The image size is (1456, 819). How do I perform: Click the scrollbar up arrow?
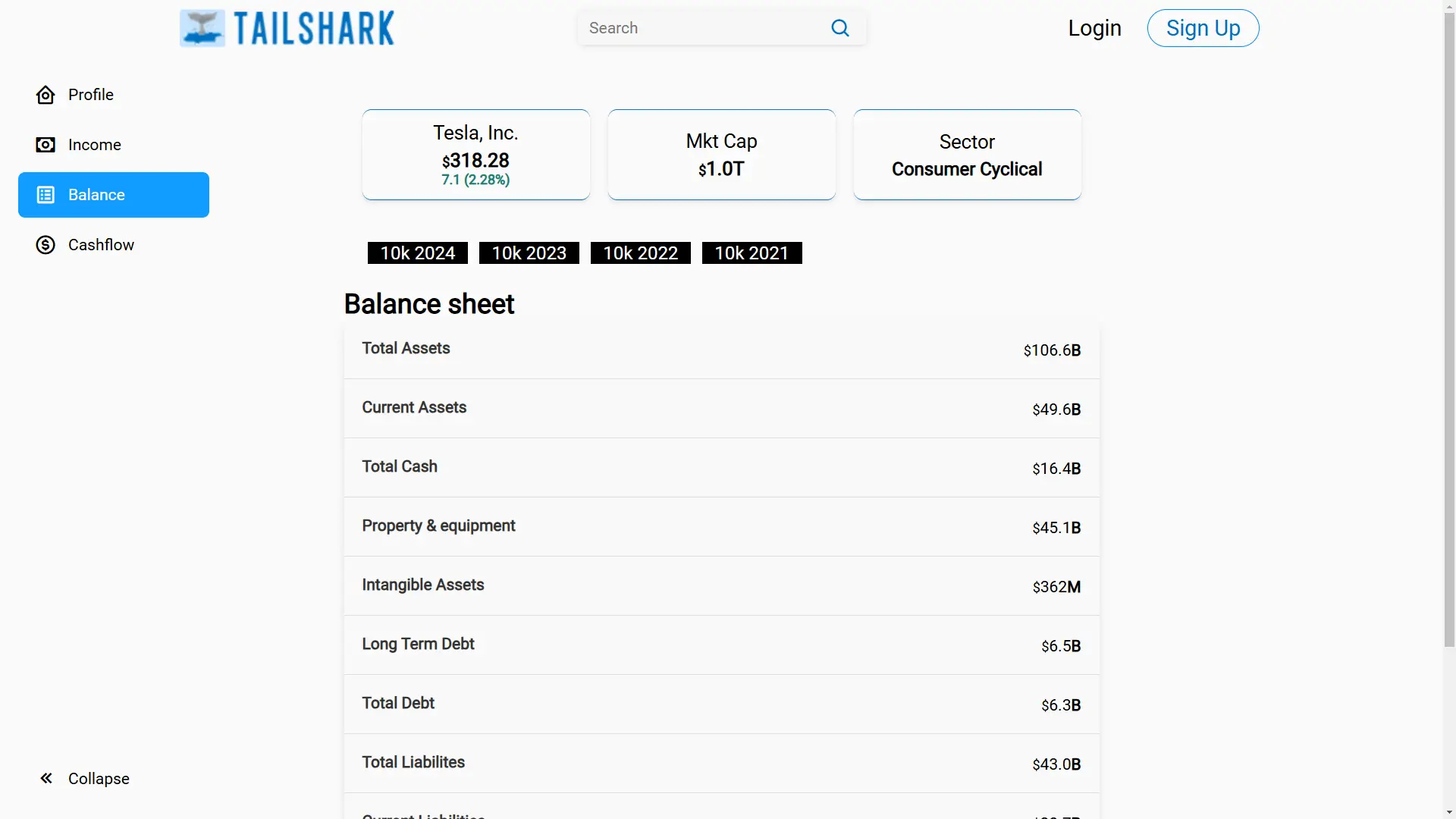click(x=1449, y=6)
